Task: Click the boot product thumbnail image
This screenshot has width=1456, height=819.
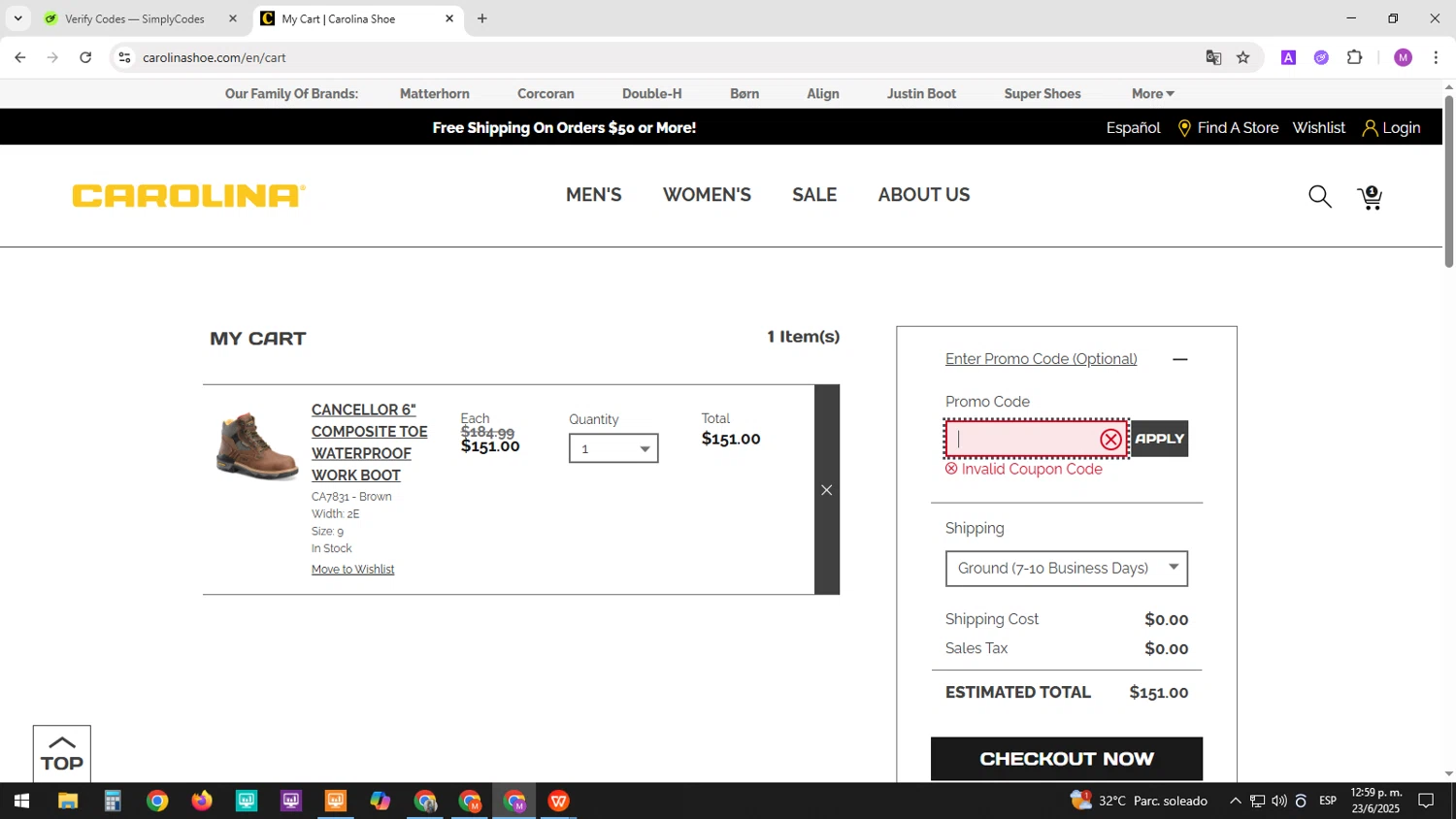Action: 256,446
